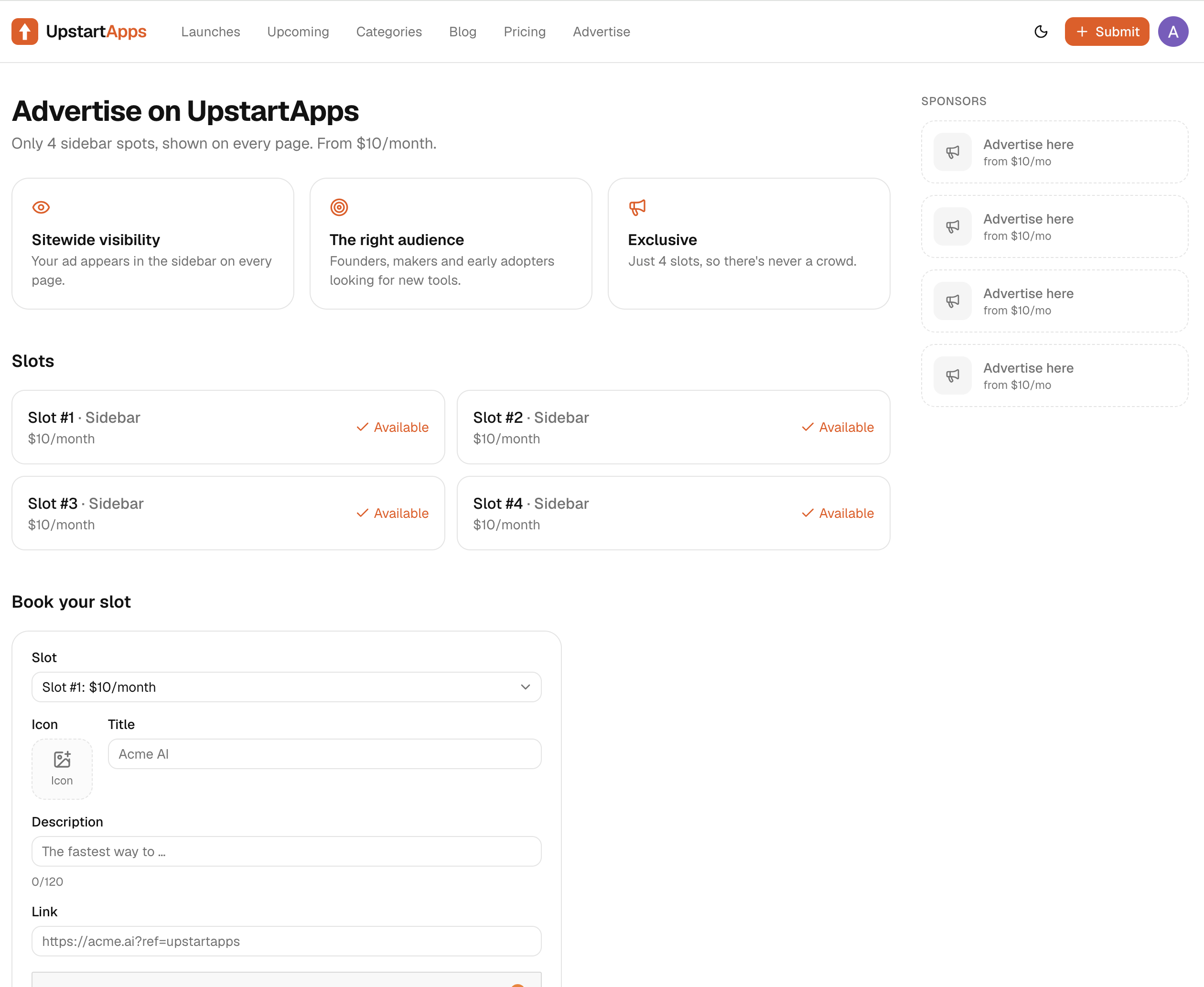Open the Upcoming nav item
This screenshot has width=1204, height=987.
[x=298, y=32]
